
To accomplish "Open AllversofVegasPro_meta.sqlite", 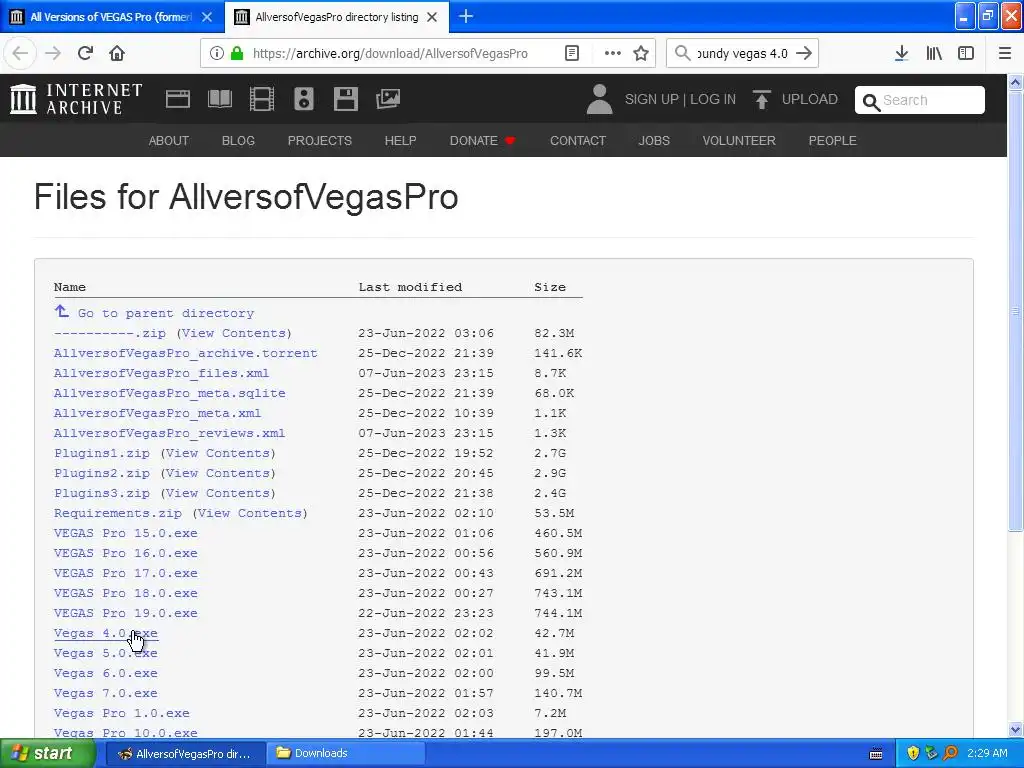I will click(x=170, y=393).
